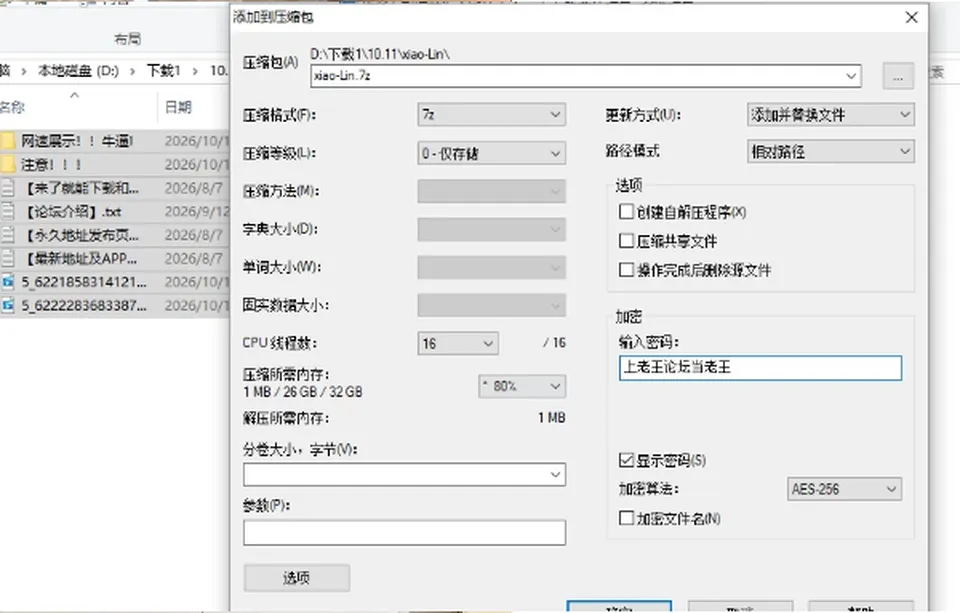960x613 pixels.
Task: Select the file 【永久地址发布页...
Action: tap(80, 235)
